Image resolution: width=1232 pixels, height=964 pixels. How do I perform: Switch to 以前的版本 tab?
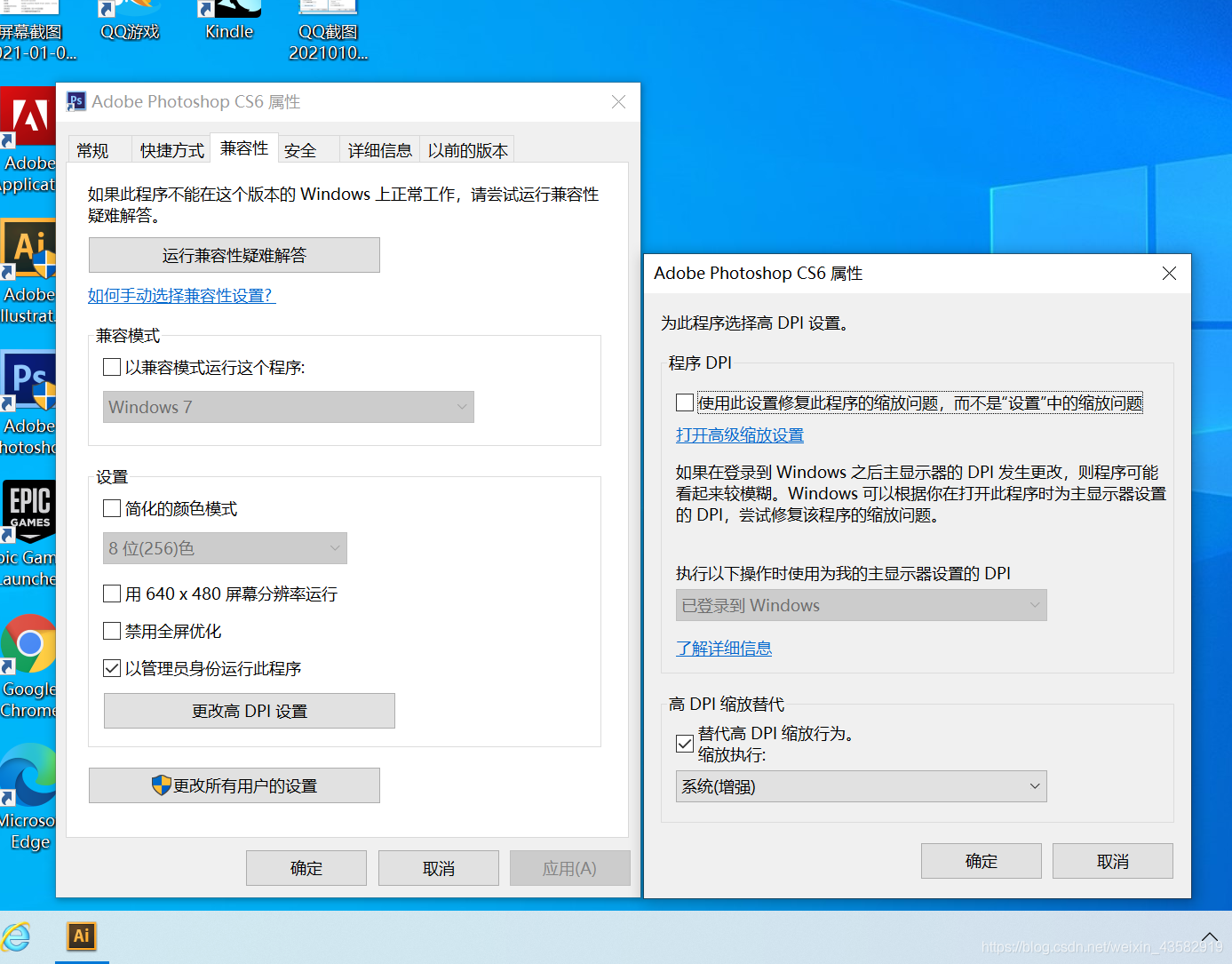468,150
